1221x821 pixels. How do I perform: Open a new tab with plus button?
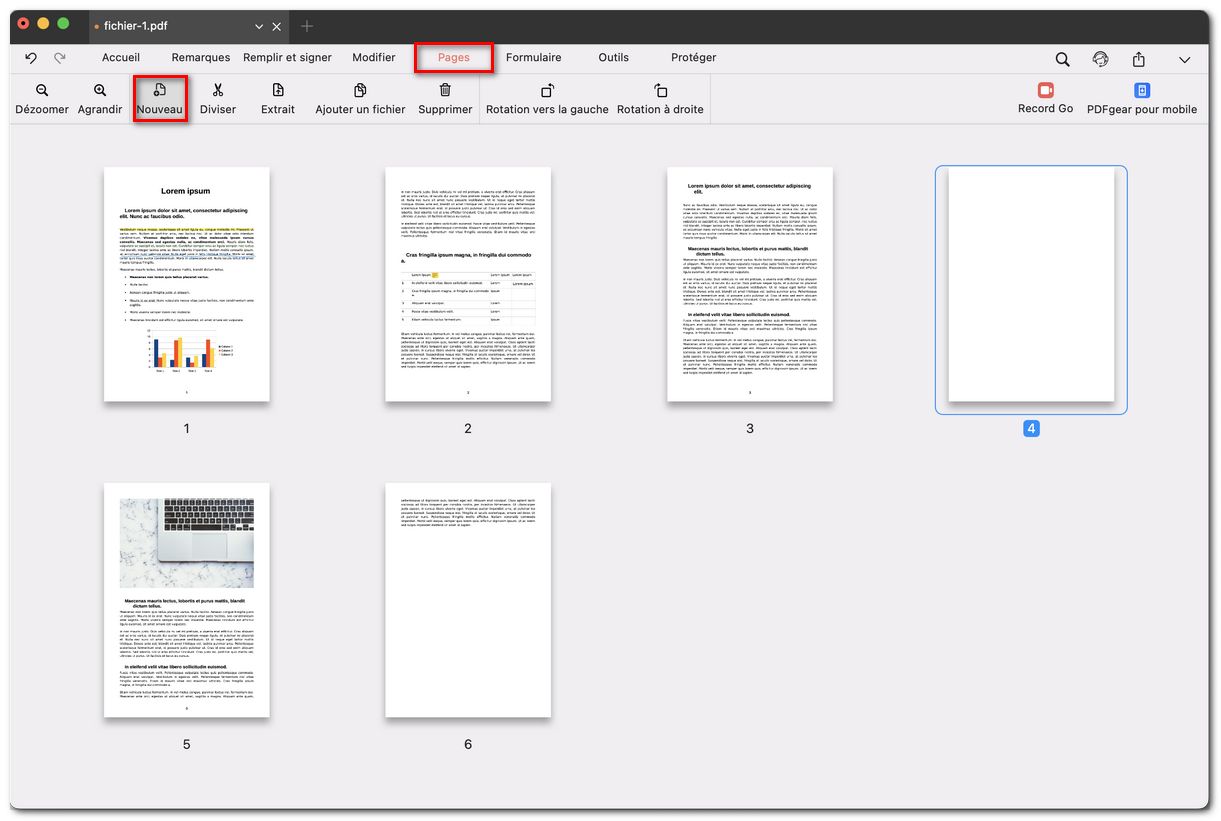click(307, 26)
